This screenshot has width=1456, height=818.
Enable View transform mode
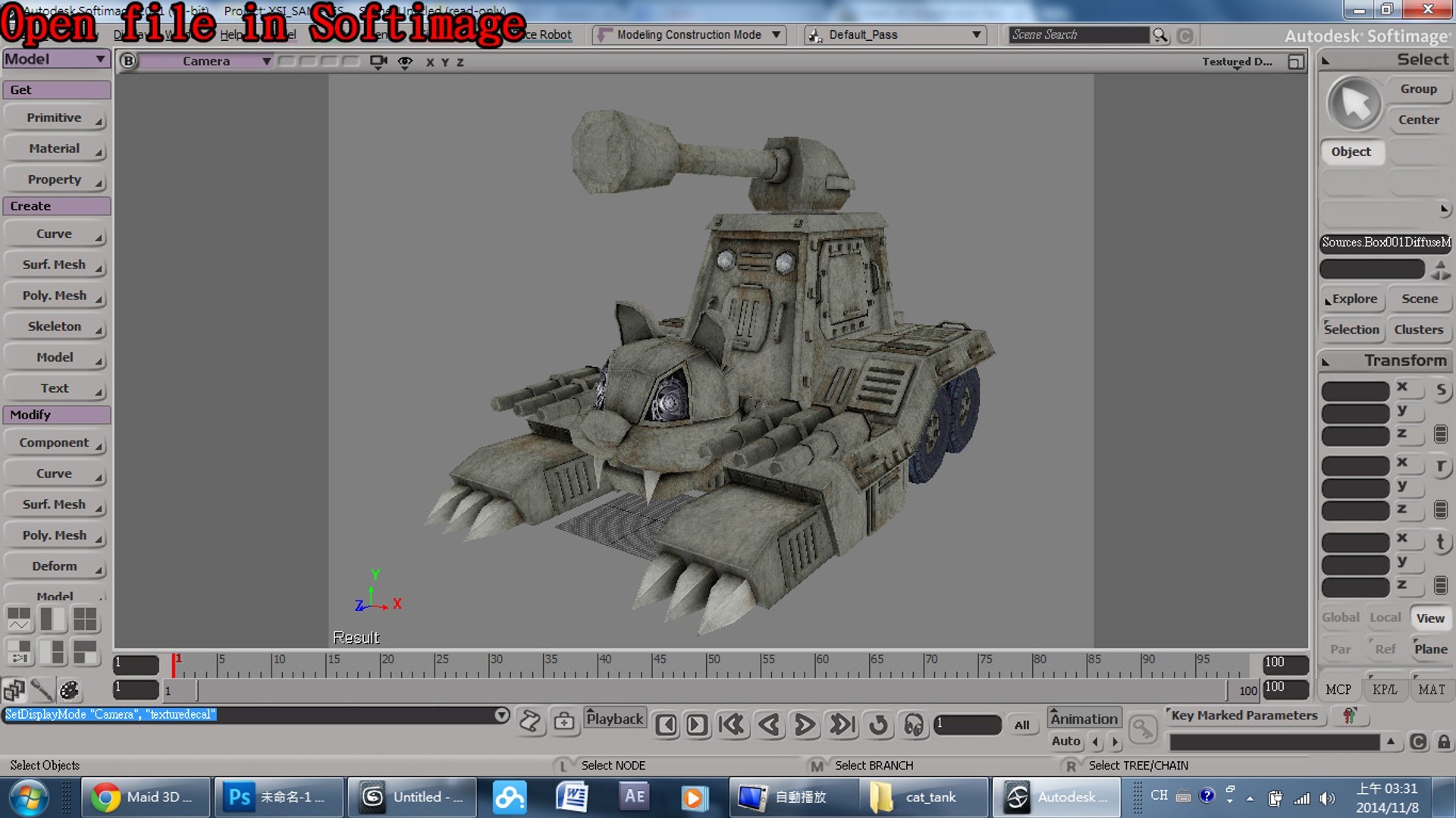pyautogui.click(x=1430, y=618)
